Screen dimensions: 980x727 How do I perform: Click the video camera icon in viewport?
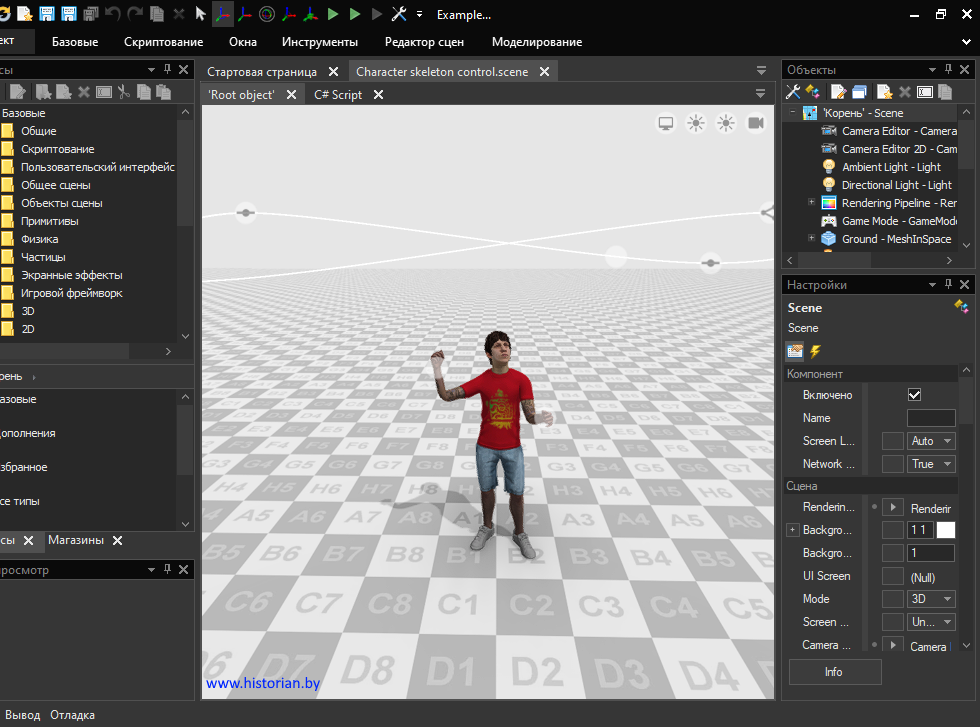(756, 123)
